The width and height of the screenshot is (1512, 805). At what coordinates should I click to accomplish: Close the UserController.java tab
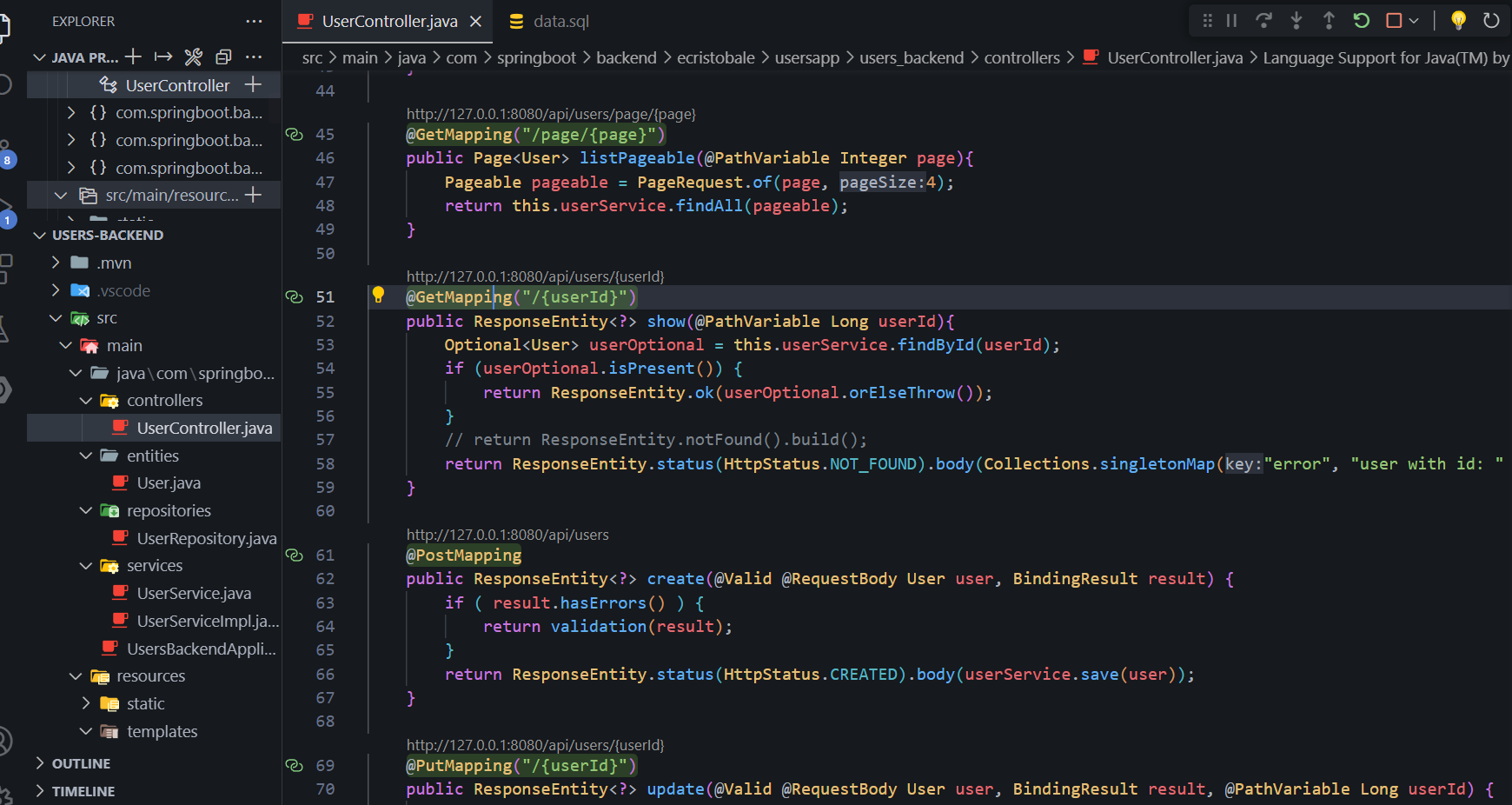pyautogui.click(x=475, y=22)
